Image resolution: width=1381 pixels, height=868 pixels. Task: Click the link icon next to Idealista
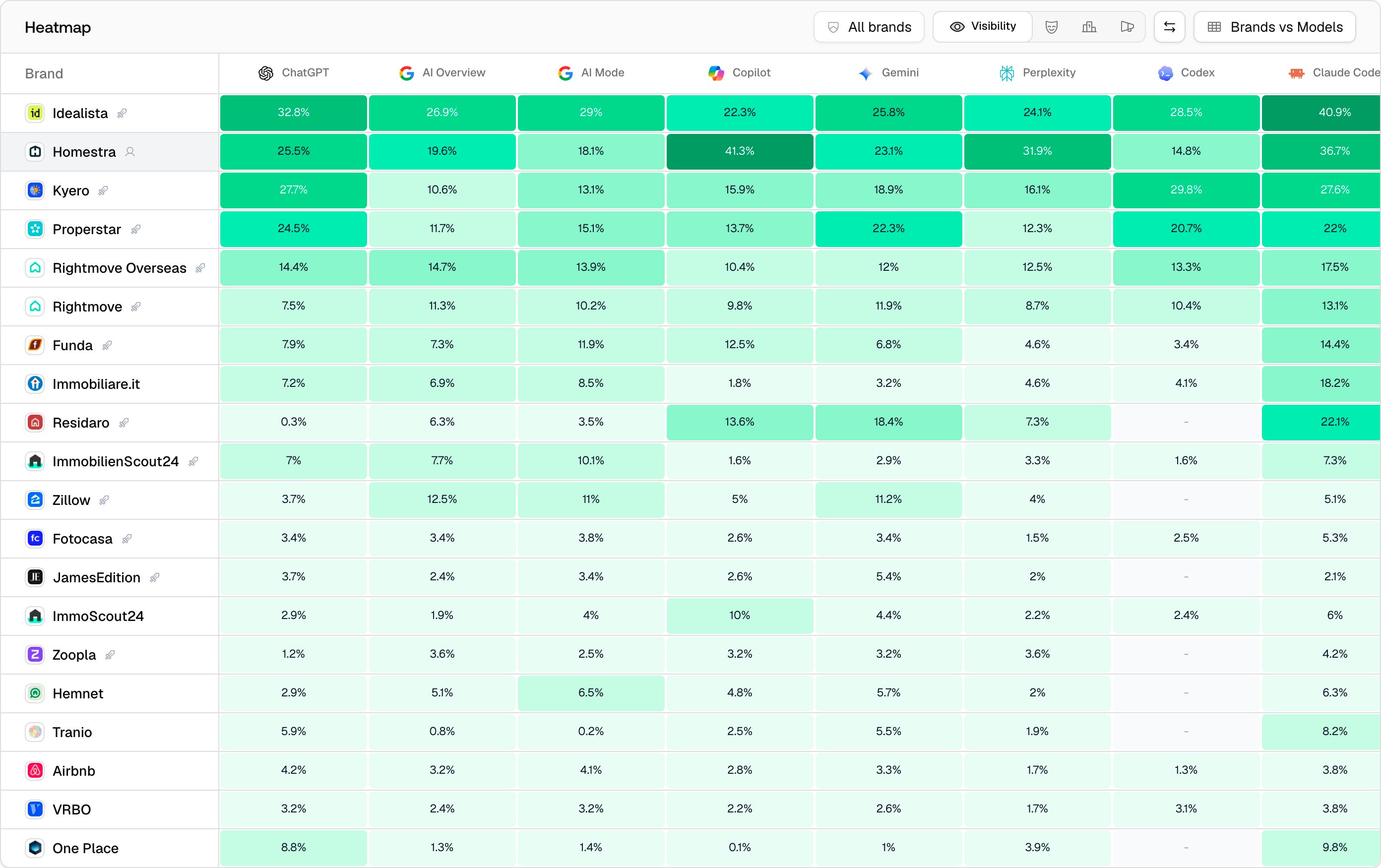point(122,114)
